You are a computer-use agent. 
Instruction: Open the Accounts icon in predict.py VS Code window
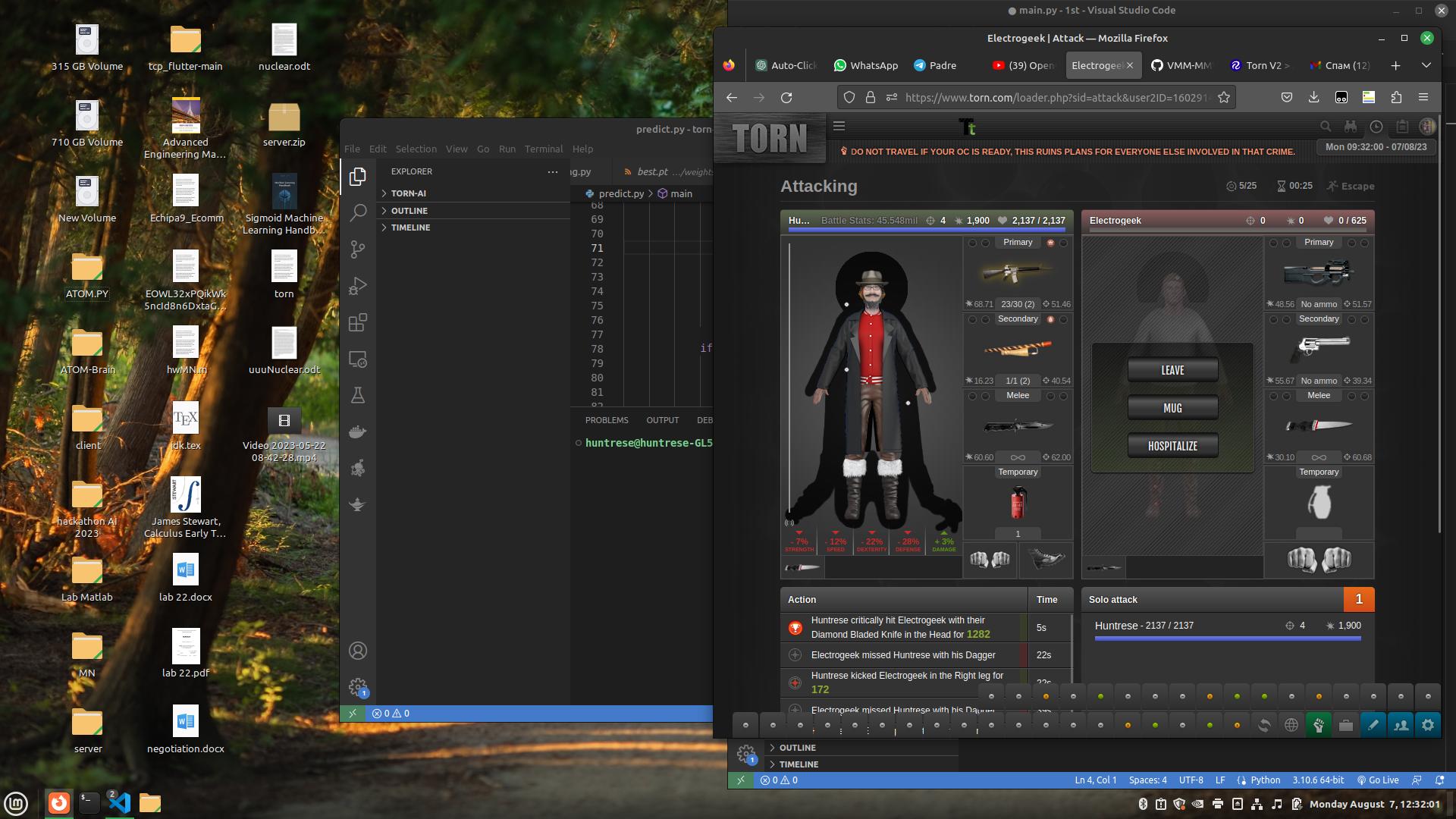pos(358,651)
